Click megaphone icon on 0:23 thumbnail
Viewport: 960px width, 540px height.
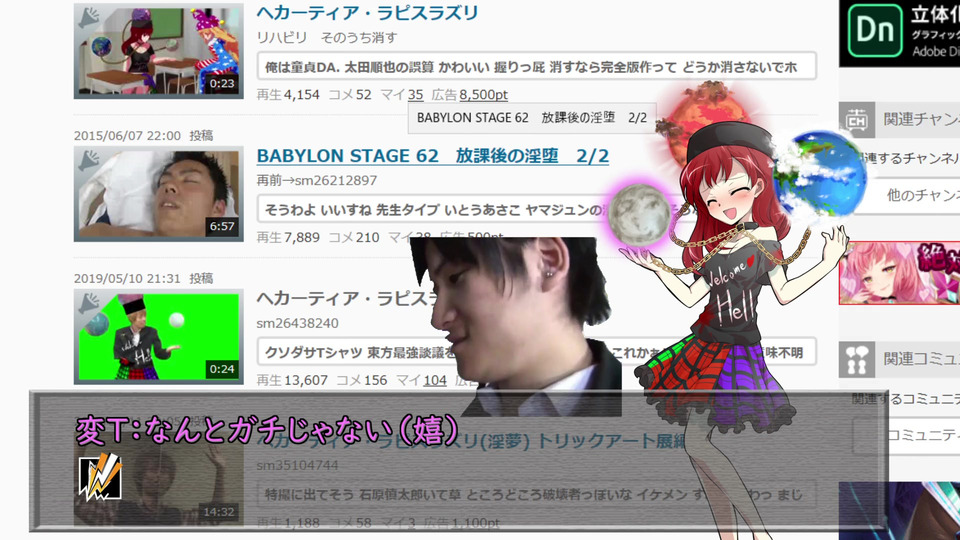point(89,18)
